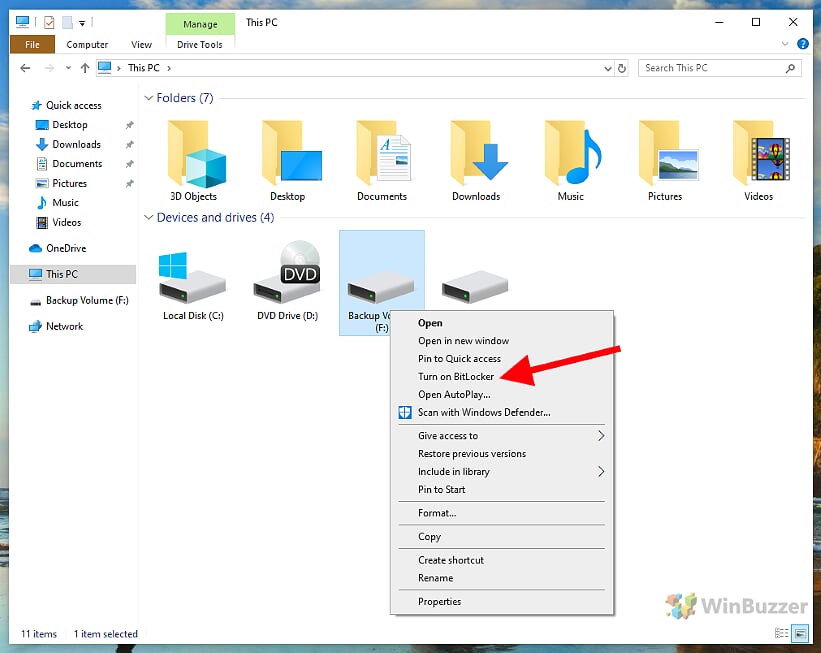Open the 3D Objects folder icon
821x653 pixels.
tap(193, 155)
